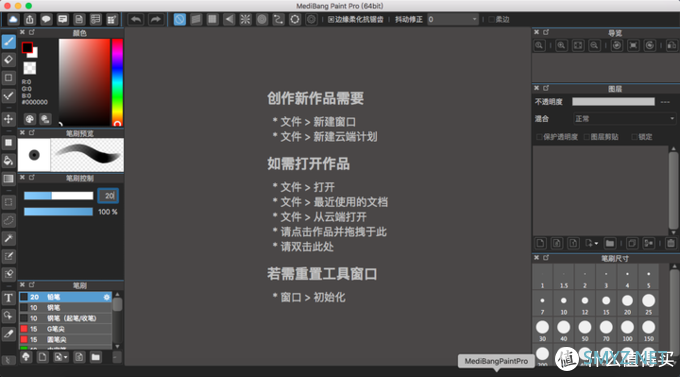Toggle 锁定 checkbox
The height and width of the screenshot is (377, 680).
634,137
